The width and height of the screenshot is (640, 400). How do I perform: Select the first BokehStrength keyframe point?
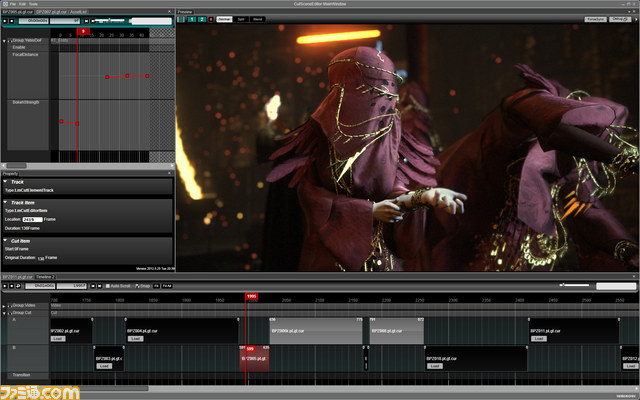click(x=61, y=121)
